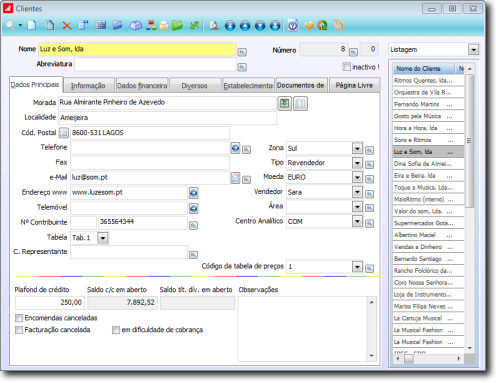This screenshot has height=383, width=496.
Task: Click the blue arrow icon beside Telemóvel
Action: pos(194,208)
